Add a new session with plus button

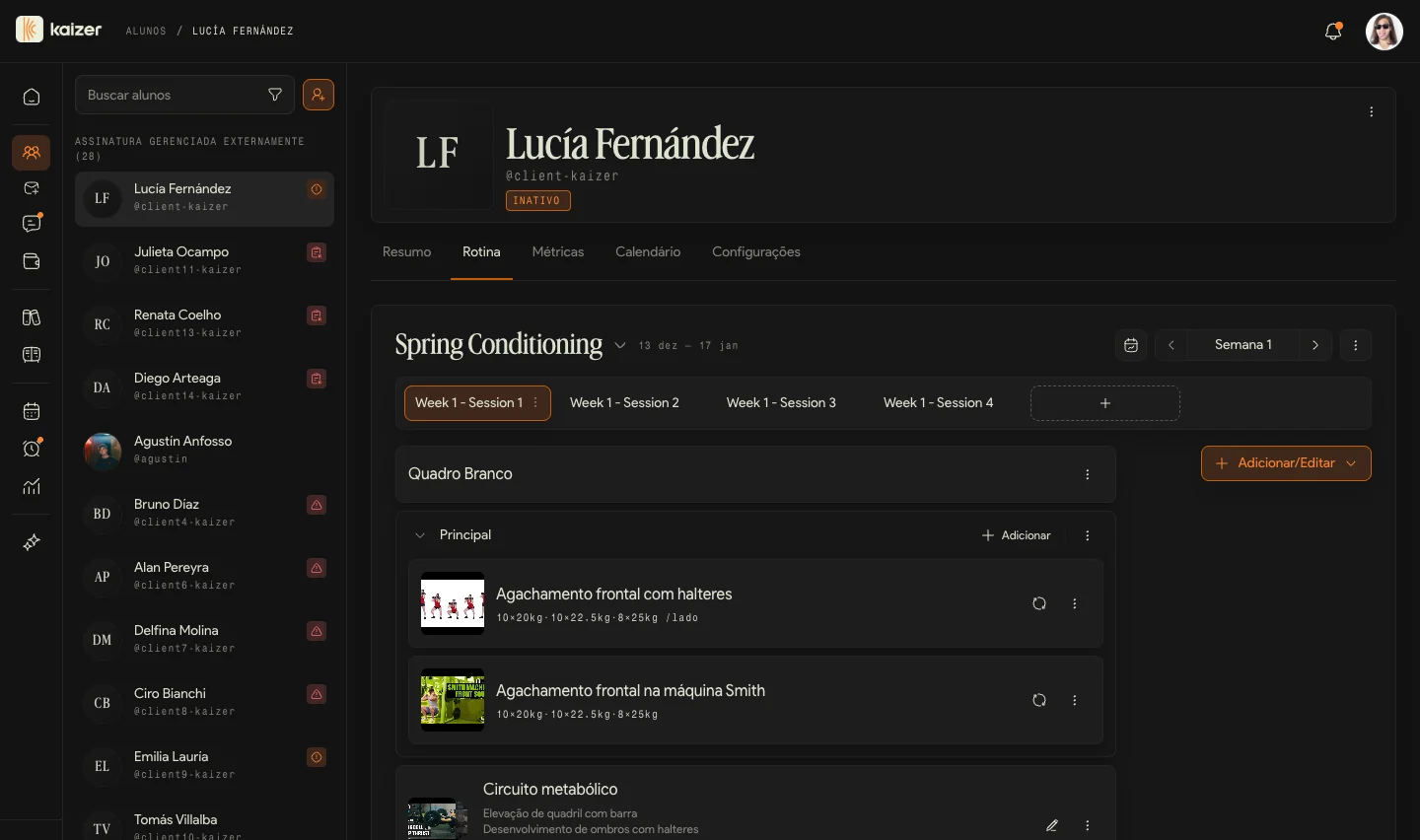click(x=1105, y=403)
